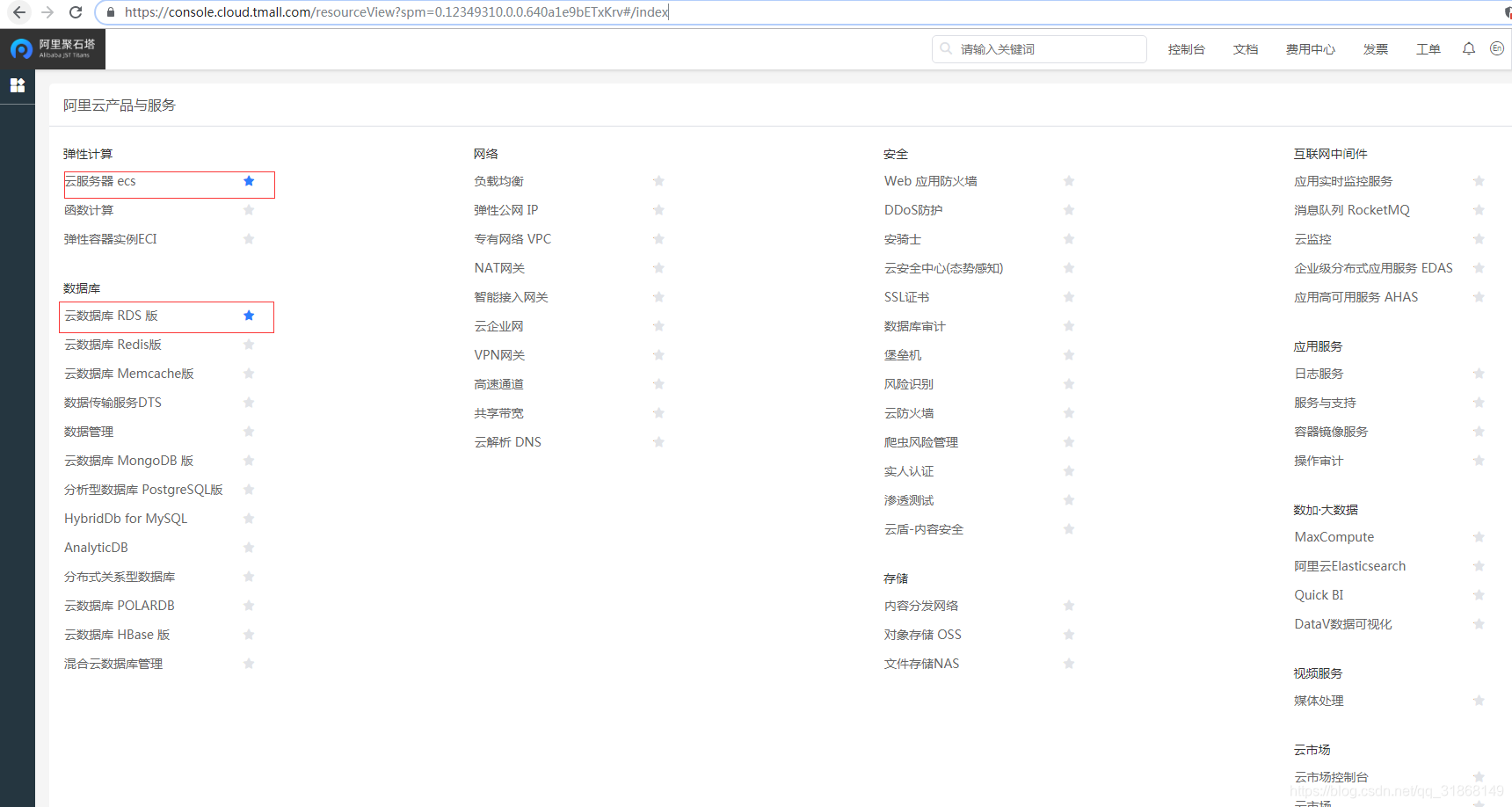Screen dimensions: 1512x807
Task: Click the browser address bar URL
Action: (x=396, y=12)
